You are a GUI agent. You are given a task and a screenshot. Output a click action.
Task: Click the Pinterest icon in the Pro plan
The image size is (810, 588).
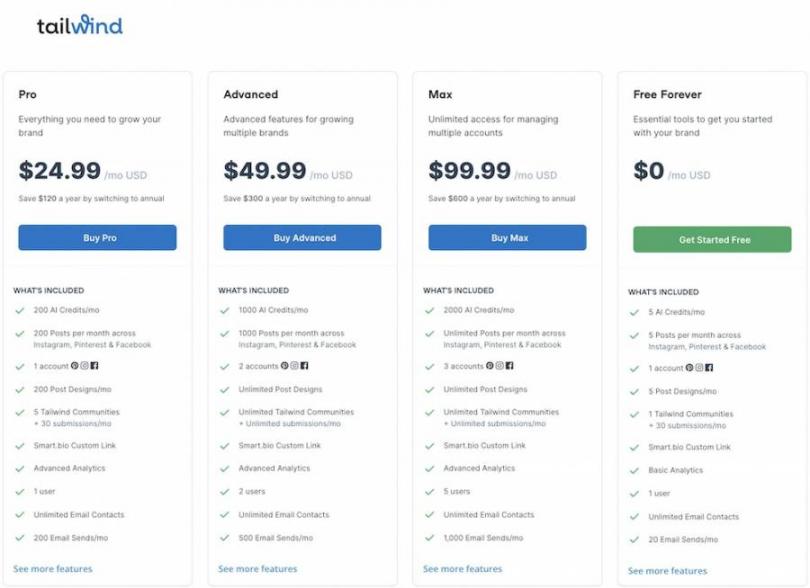click(x=75, y=366)
